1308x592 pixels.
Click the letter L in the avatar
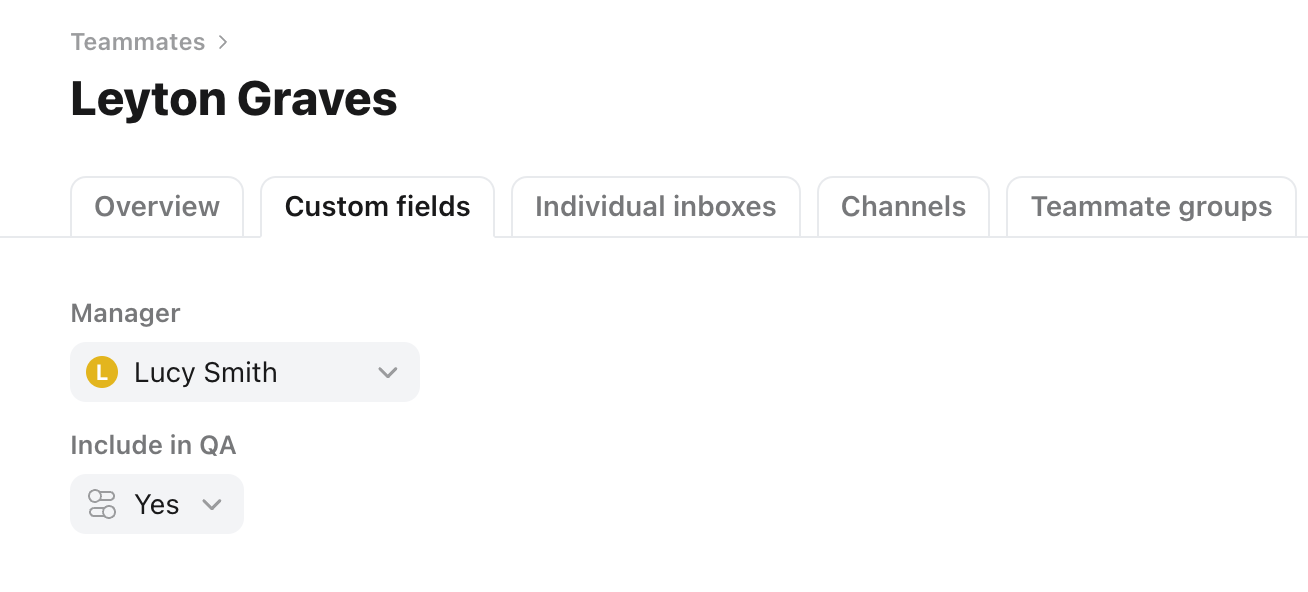coord(102,373)
